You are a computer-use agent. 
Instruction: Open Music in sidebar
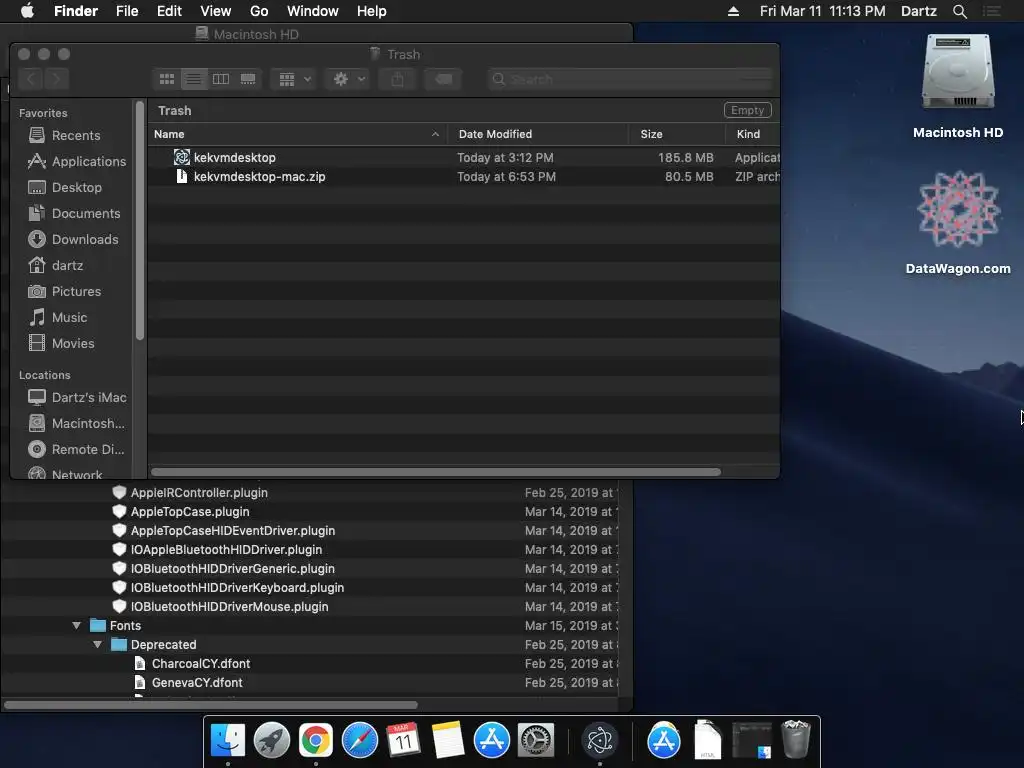click(58, 317)
